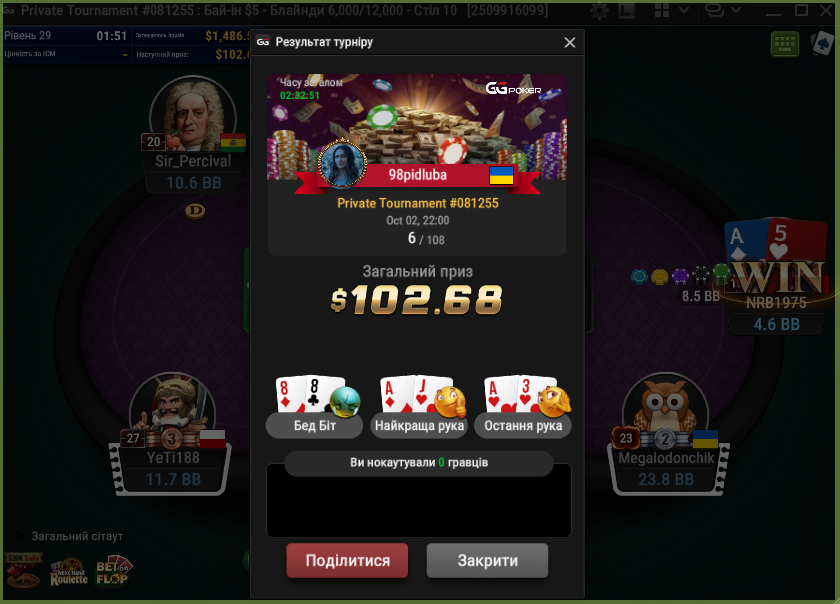Screen dimensions: 840x604
Task: Click Sir_Percival's avatar
Action: tap(193, 114)
